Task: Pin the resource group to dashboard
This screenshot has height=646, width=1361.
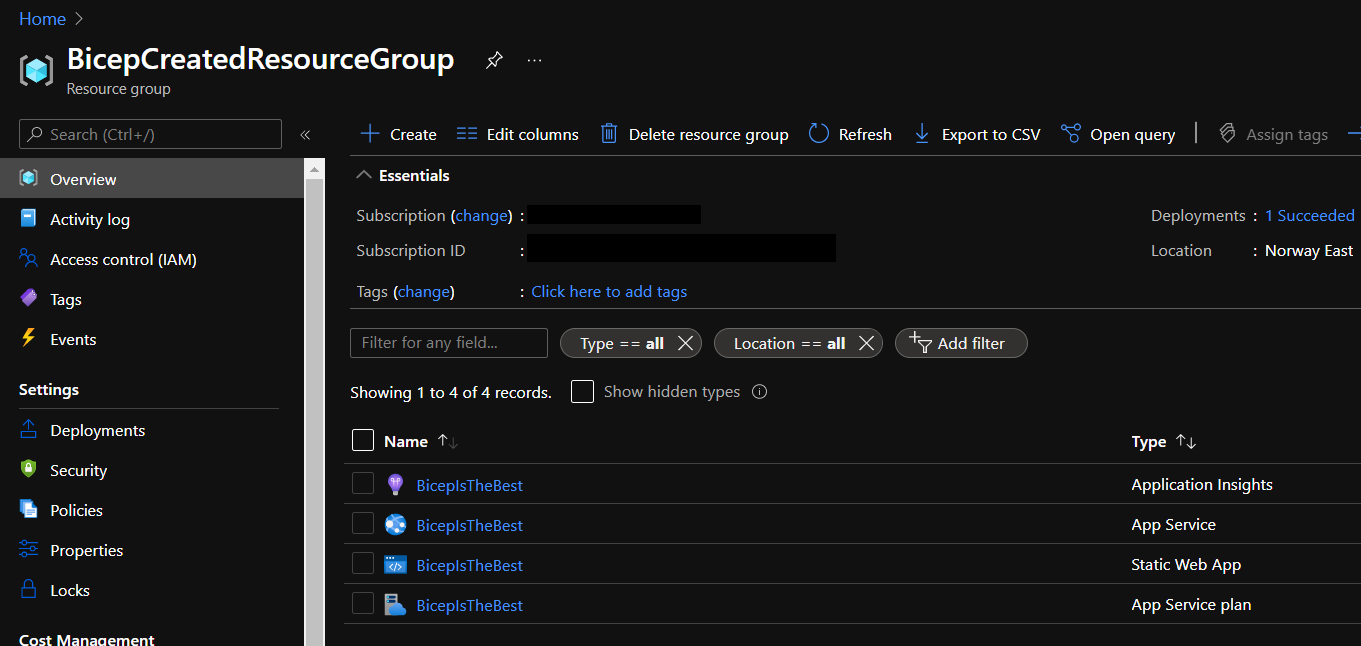Action: click(493, 61)
